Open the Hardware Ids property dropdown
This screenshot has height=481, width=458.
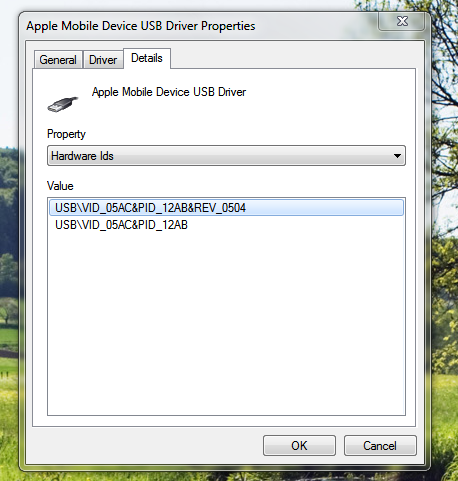coord(226,156)
